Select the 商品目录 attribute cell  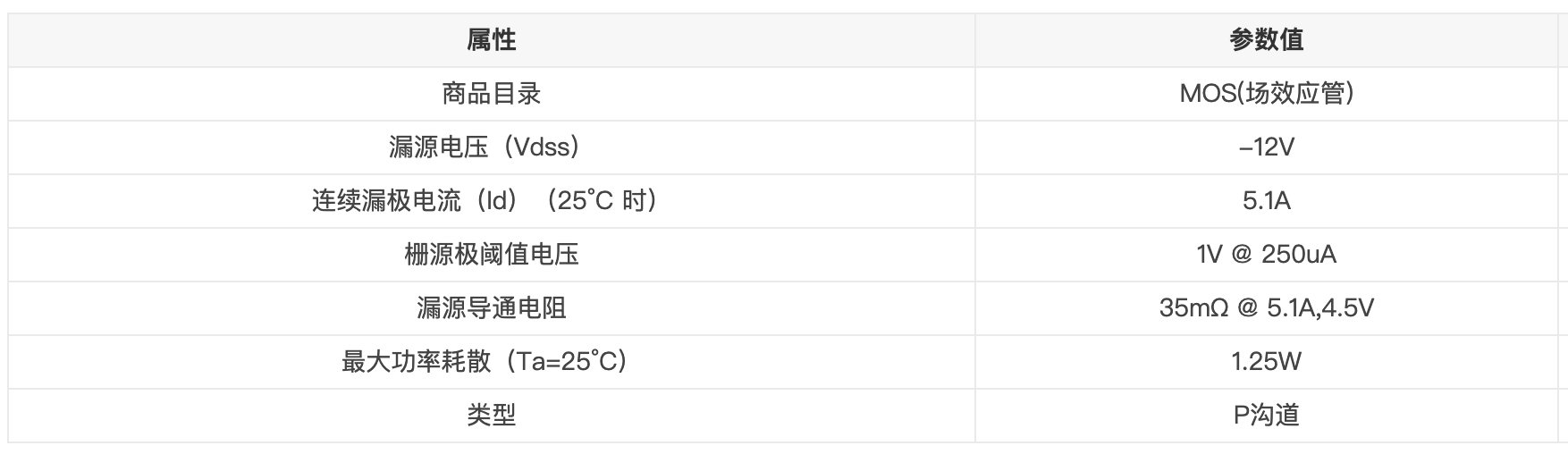coord(491,94)
